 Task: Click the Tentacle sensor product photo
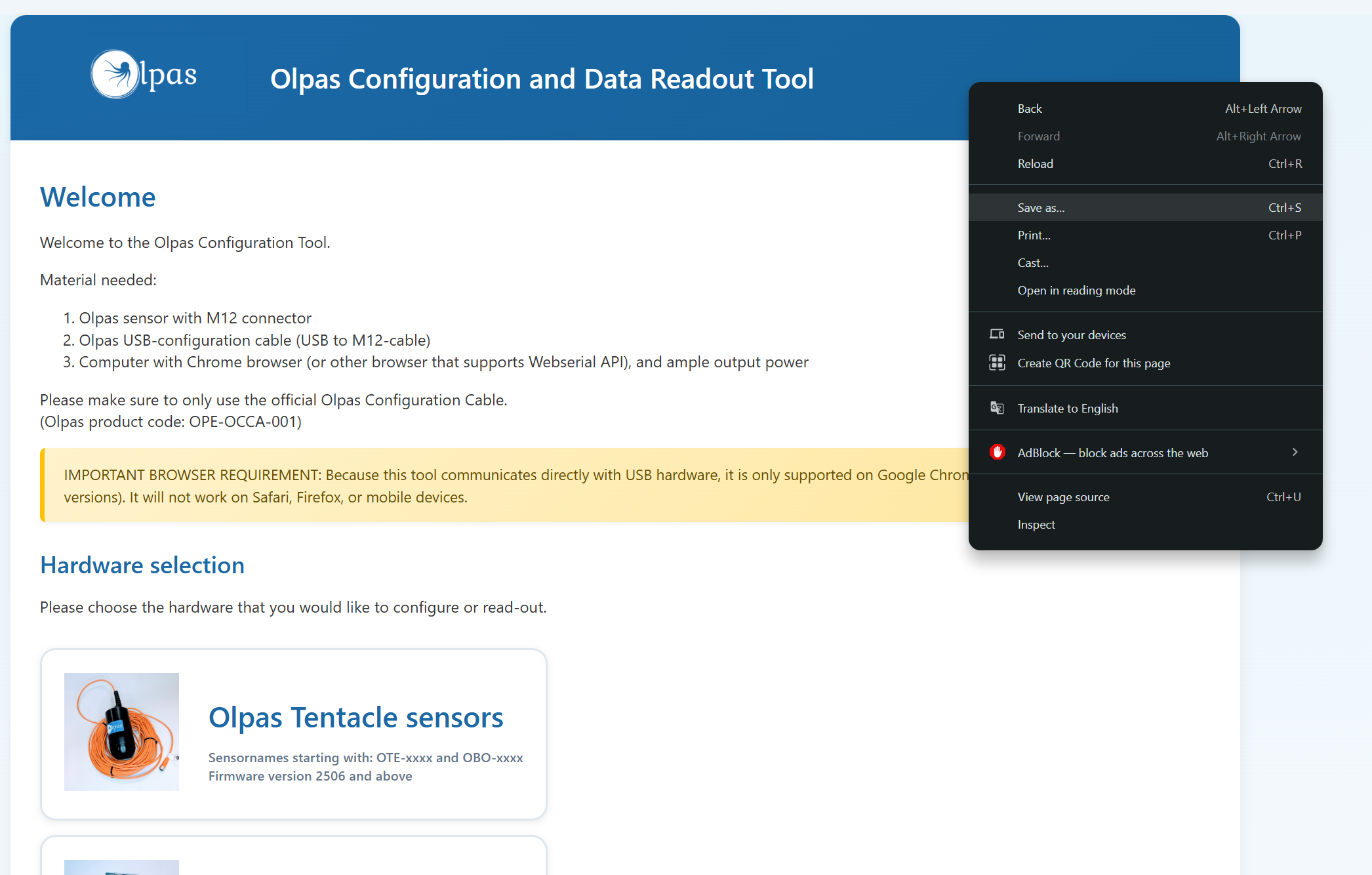pyautogui.click(x=121, y=731)
